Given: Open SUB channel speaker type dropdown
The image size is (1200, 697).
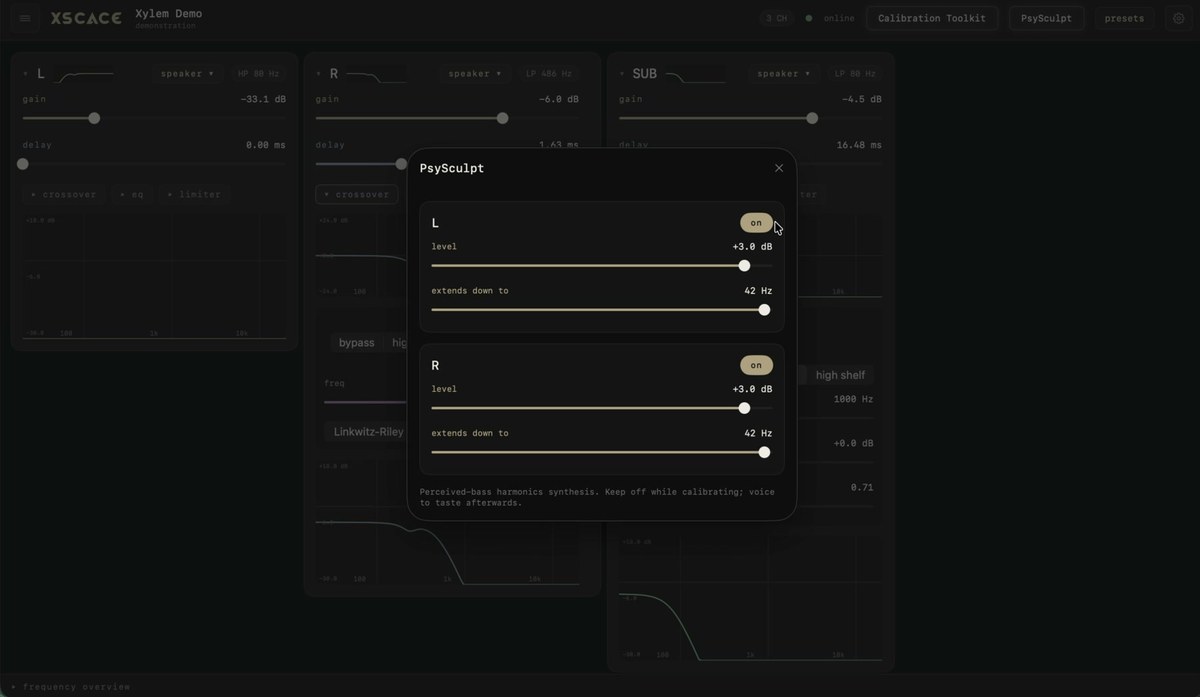Looking at the screenshot, I should point(784,74).
